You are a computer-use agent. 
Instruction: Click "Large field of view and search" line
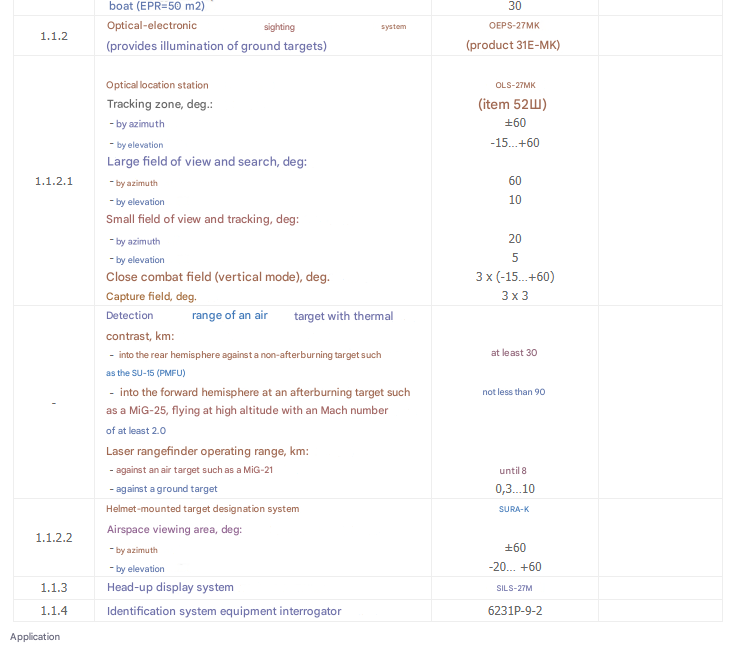206,162
